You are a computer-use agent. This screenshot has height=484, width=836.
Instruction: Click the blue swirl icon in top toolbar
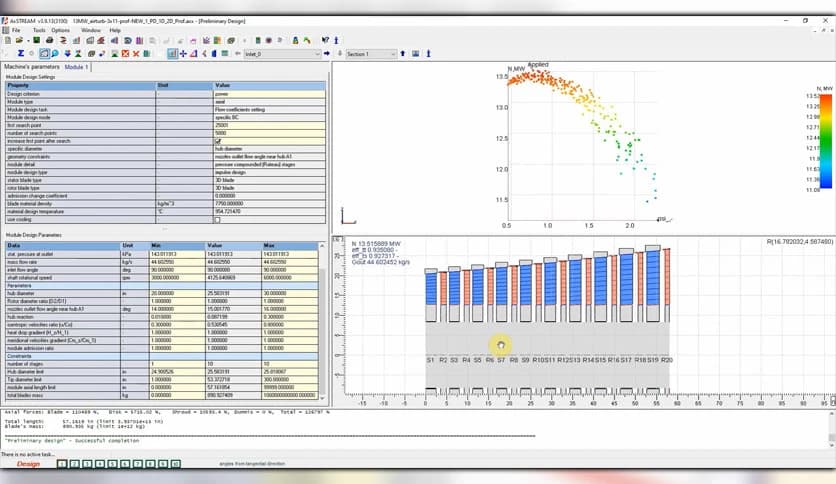click(x=128, y=41)
